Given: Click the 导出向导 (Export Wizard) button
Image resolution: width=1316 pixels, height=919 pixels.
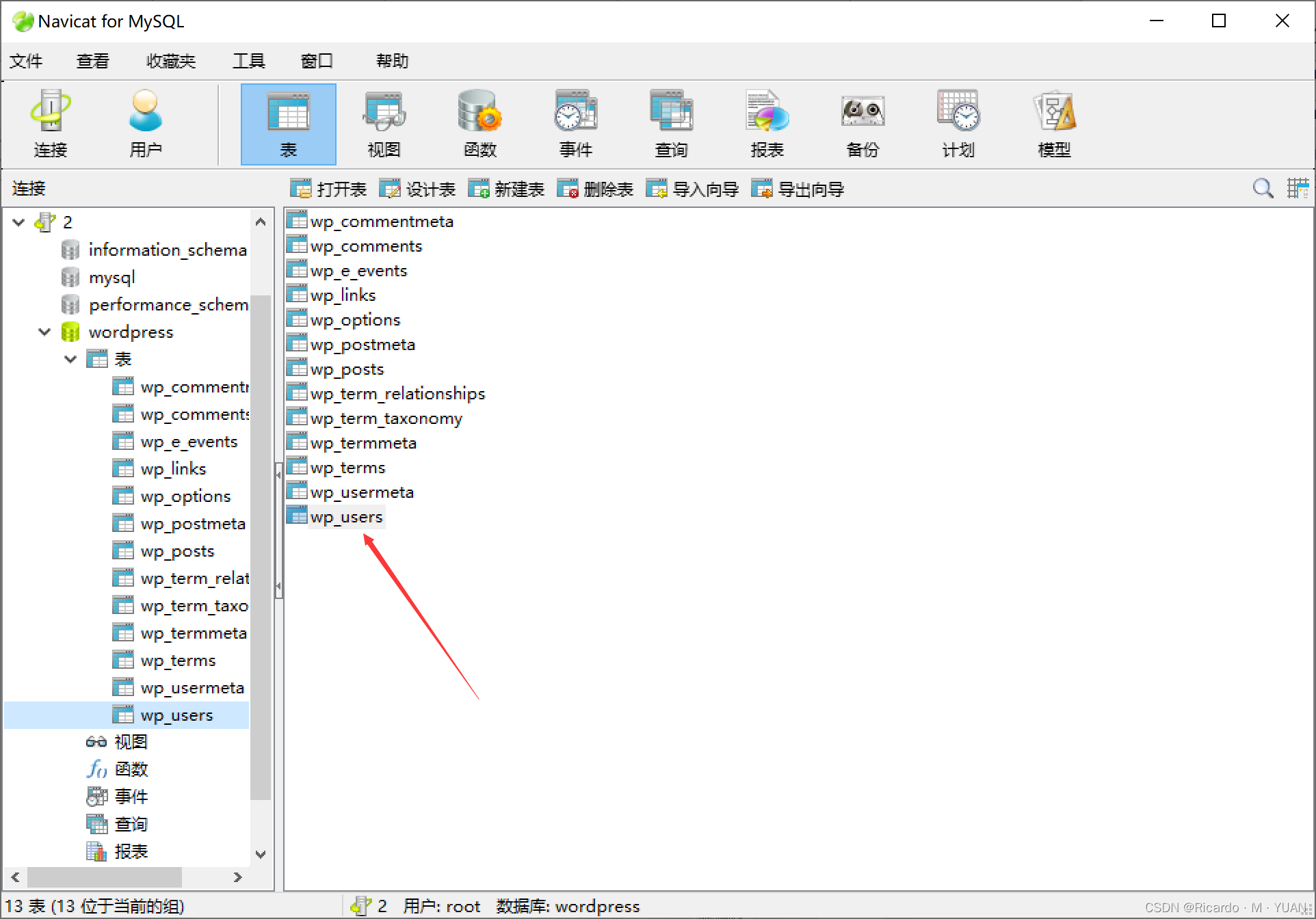Looking at the screenshot, I should (x=798, y=189).
